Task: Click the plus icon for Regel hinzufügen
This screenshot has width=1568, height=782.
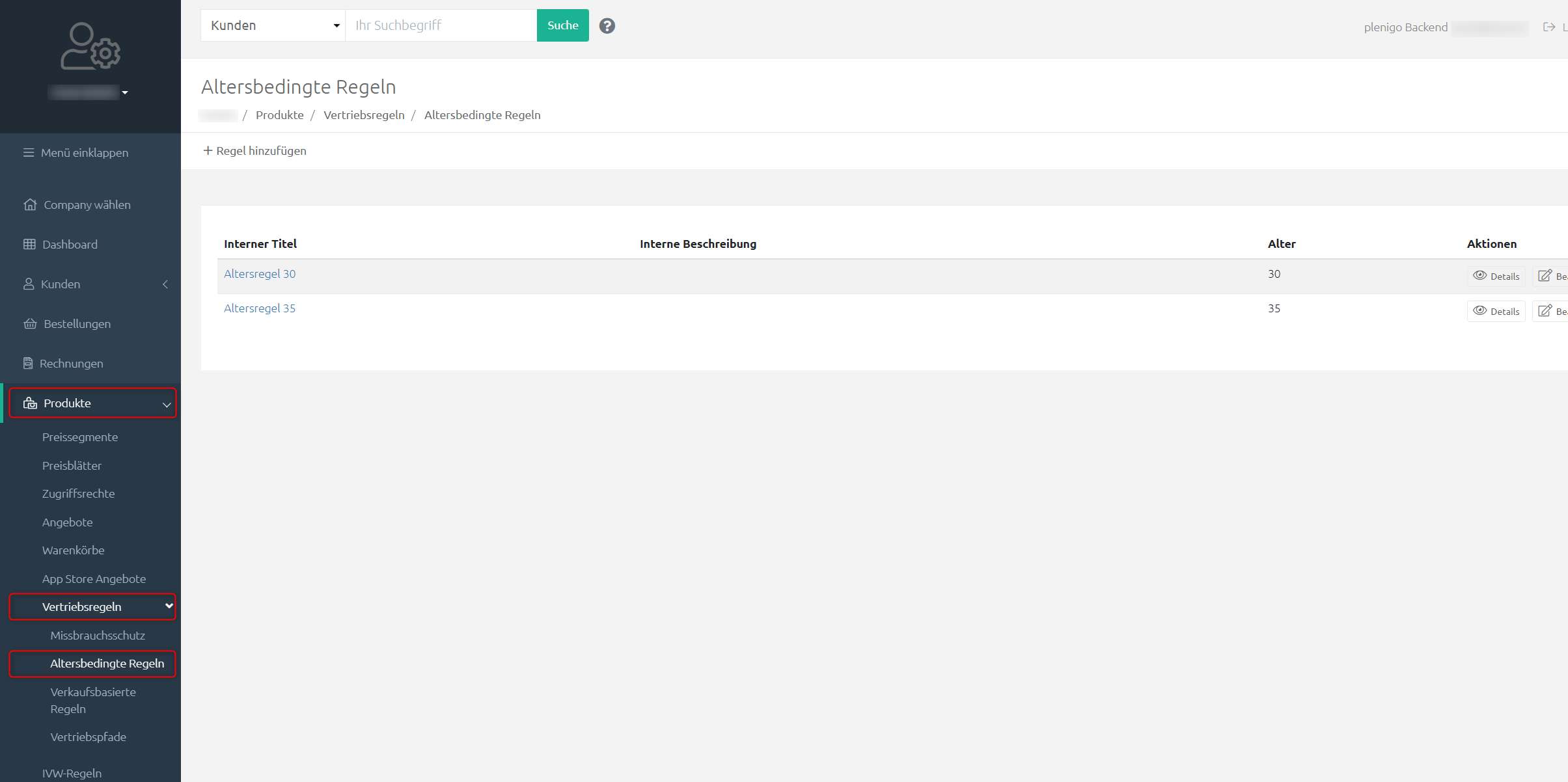Action: (208, 151)
